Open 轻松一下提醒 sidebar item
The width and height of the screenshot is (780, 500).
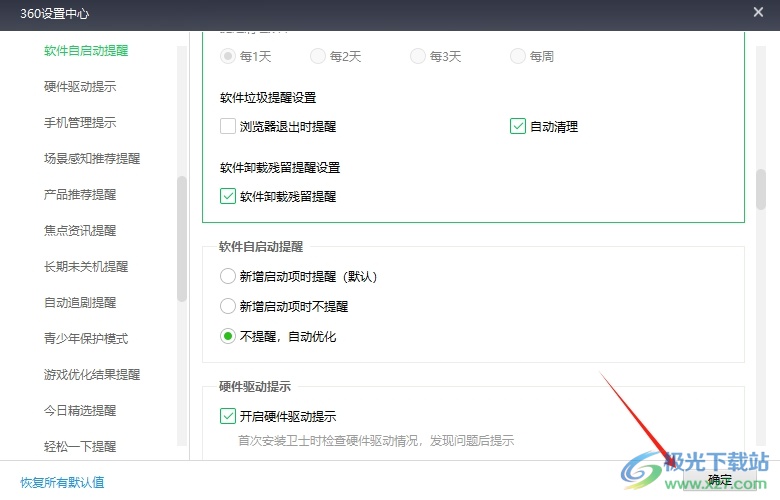pyautogui.click(x=80, y=446)
